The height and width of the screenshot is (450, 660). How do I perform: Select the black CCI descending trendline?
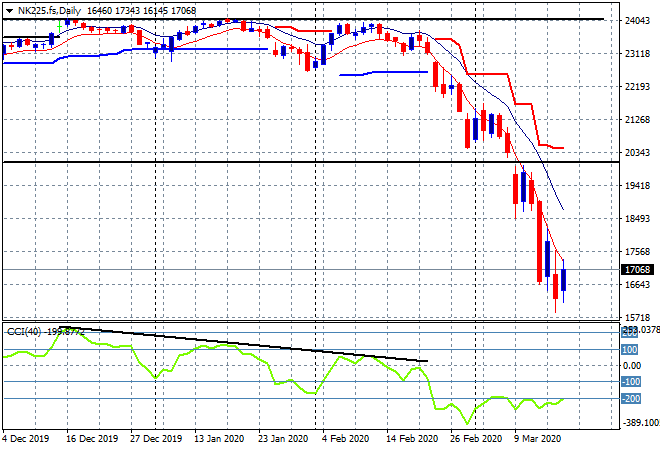(x=243, y=343)
